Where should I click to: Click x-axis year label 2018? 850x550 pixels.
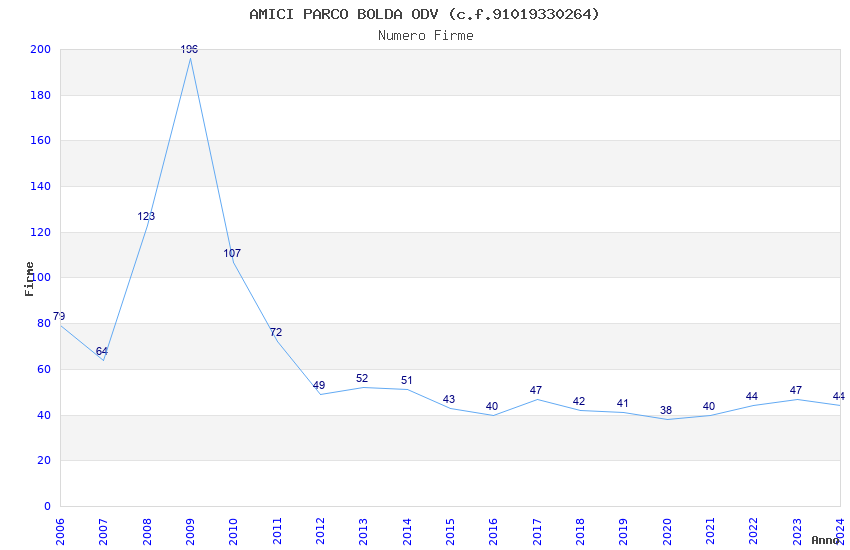[x=580, y=532]
